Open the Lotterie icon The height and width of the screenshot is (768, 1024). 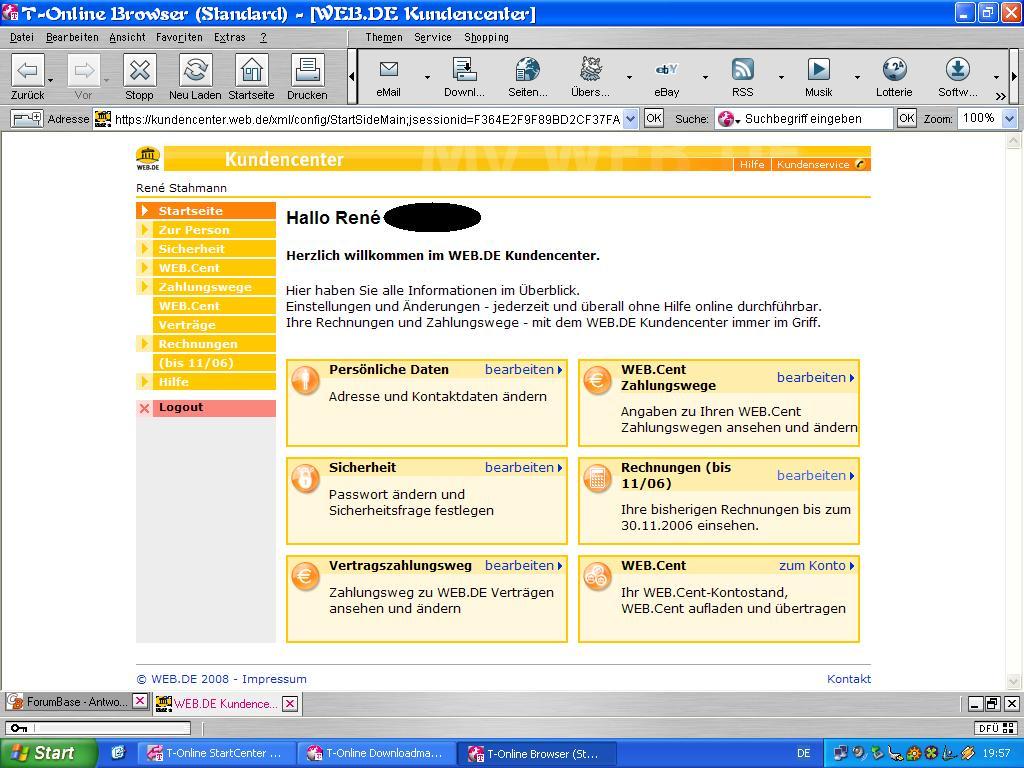894,69
